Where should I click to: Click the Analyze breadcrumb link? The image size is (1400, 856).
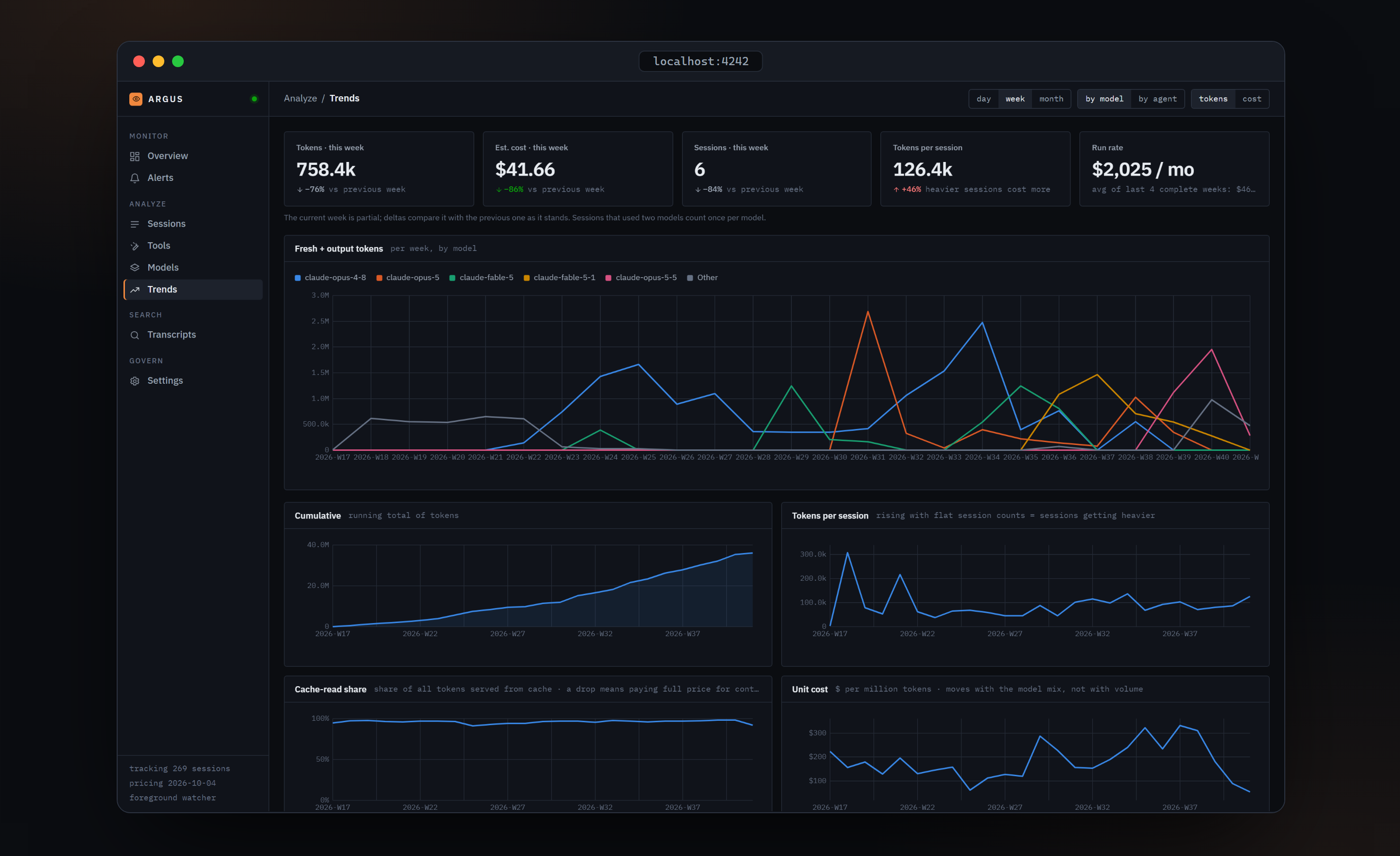coord(300,98)
